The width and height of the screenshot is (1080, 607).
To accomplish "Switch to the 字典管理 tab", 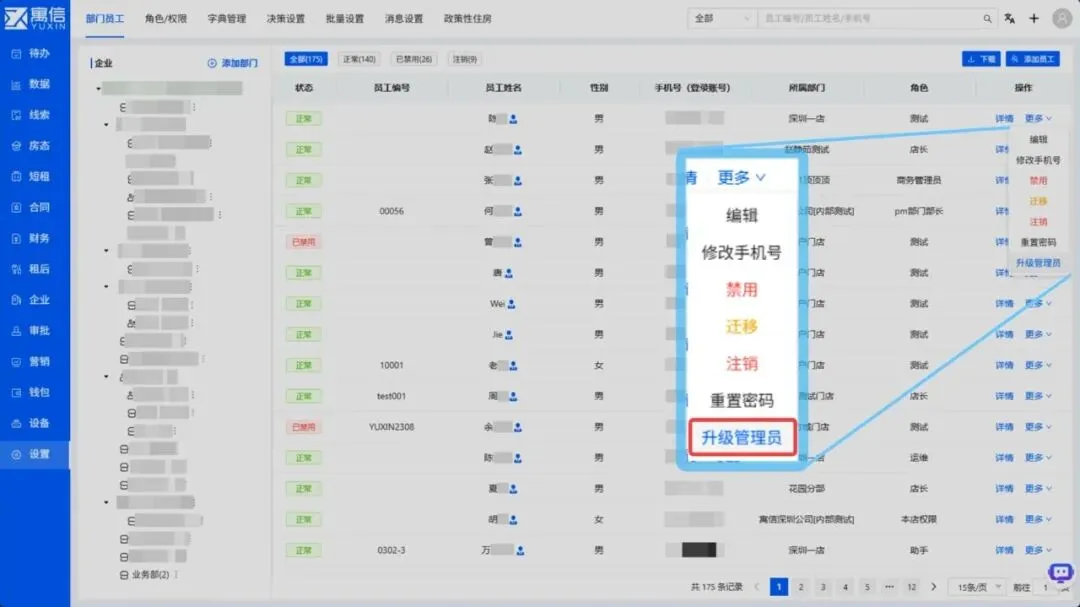I will point(227,19).
